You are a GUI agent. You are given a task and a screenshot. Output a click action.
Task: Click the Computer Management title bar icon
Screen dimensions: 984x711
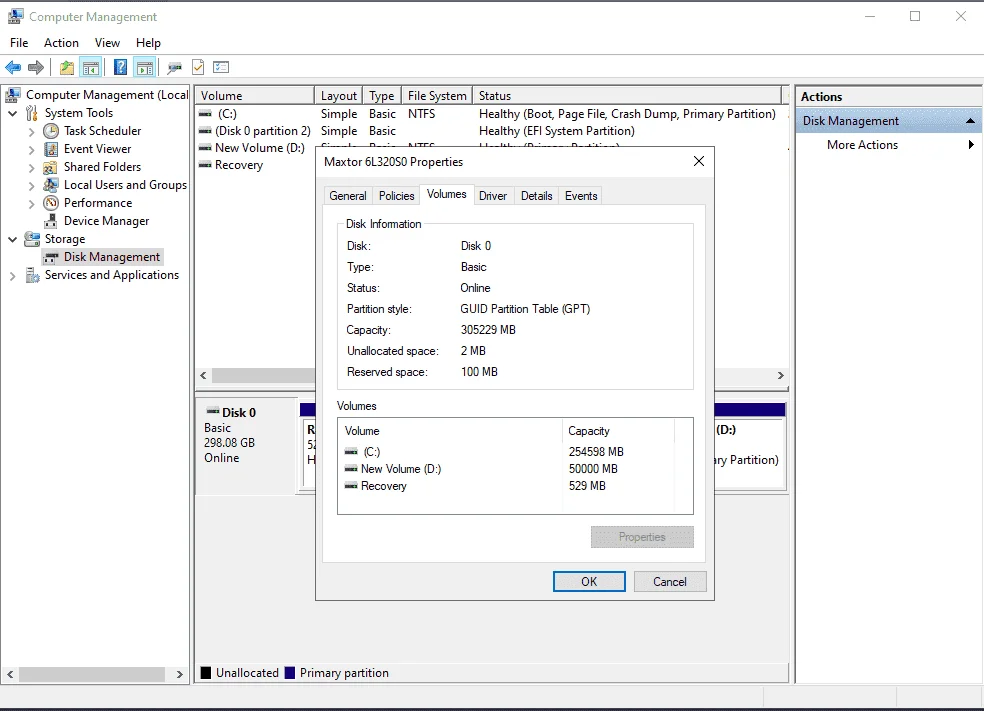coord(16,16)
